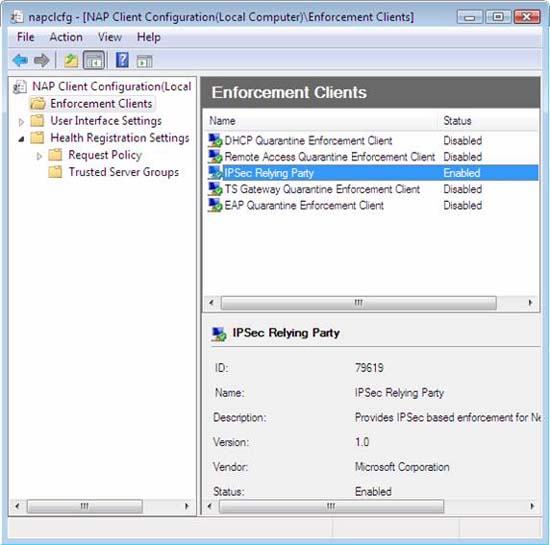Click the client list horizontal scrollbar thumb
Image resolution: width=550 pixels, height=545 pixels.
click(x=358, y=303)
